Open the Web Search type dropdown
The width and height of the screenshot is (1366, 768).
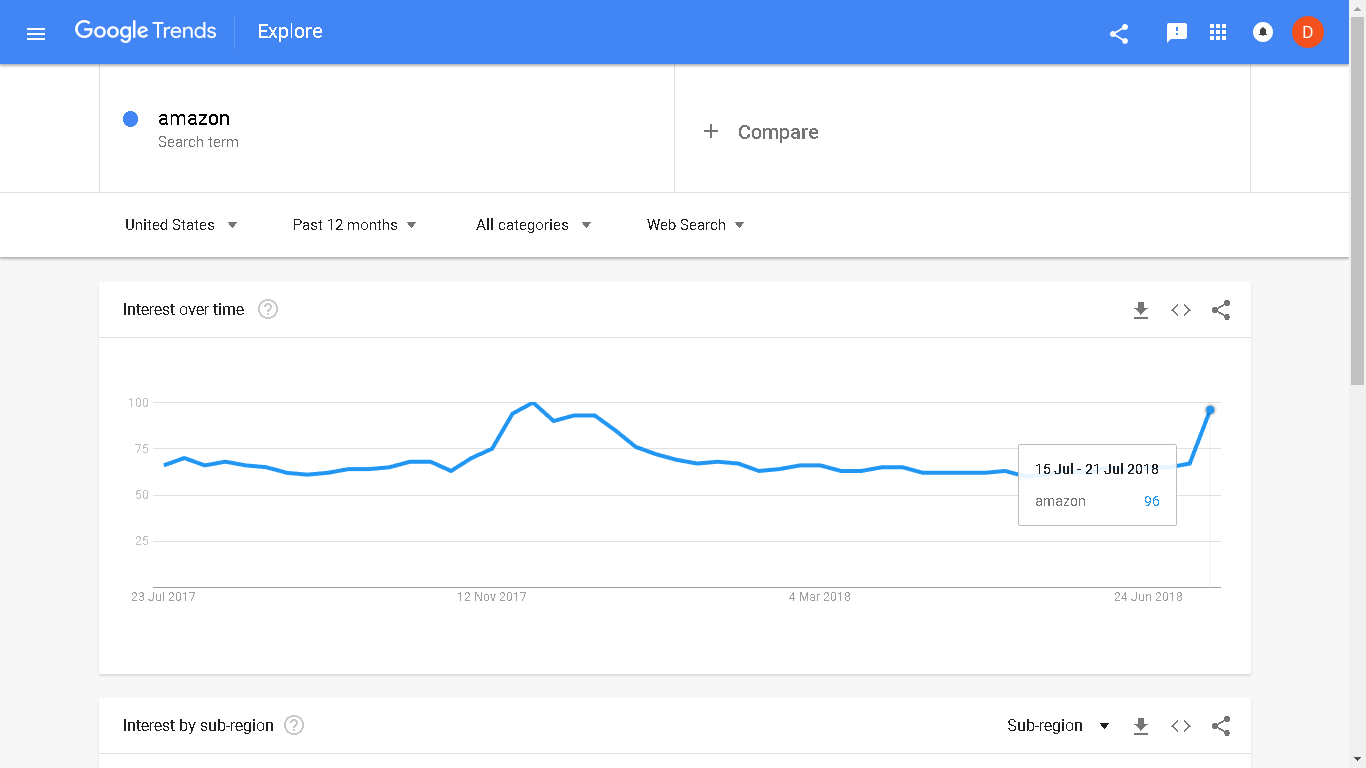click(x=695, y=225)
